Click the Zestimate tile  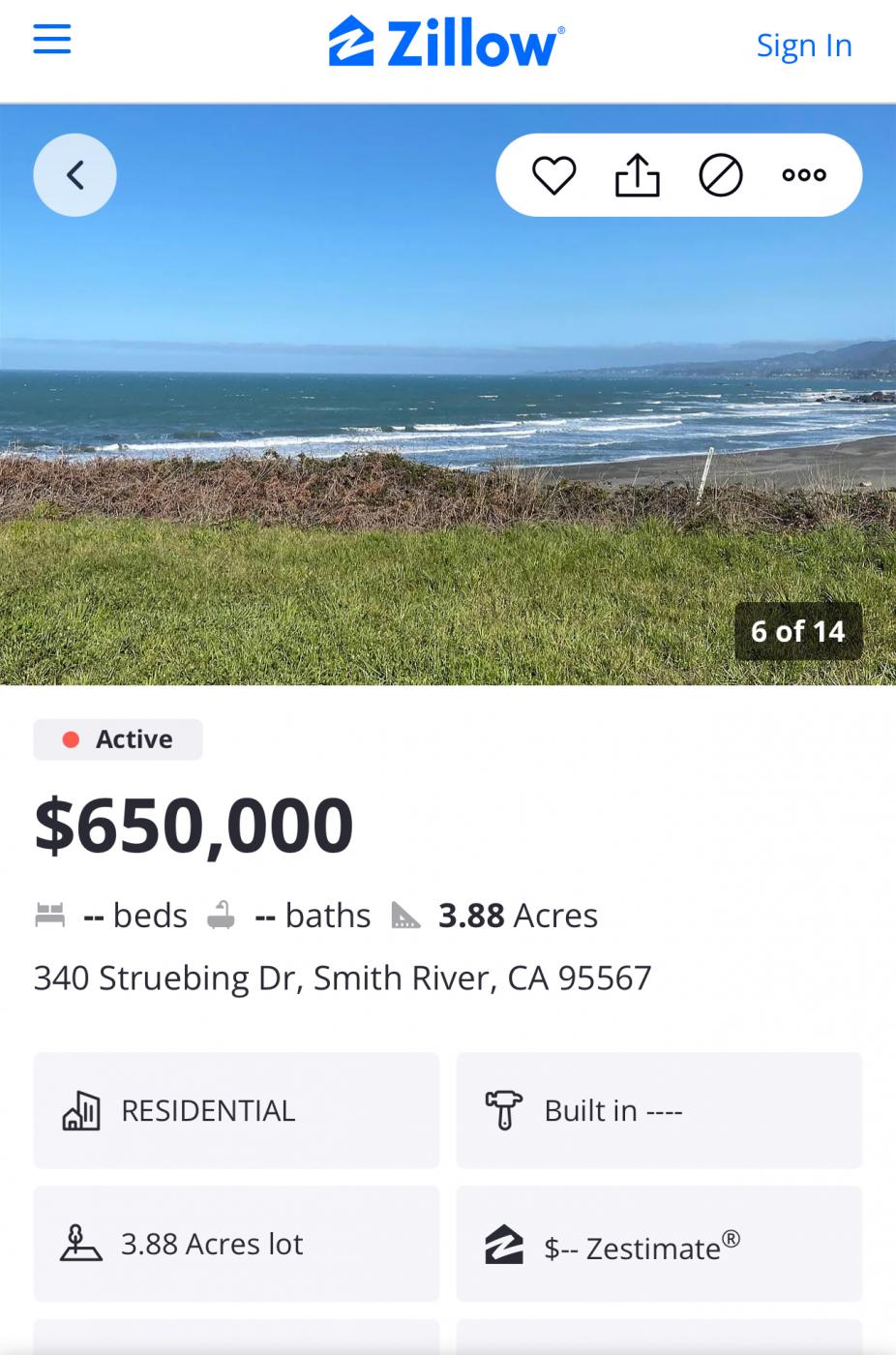pyautogui.click(x=659, y=1244)
